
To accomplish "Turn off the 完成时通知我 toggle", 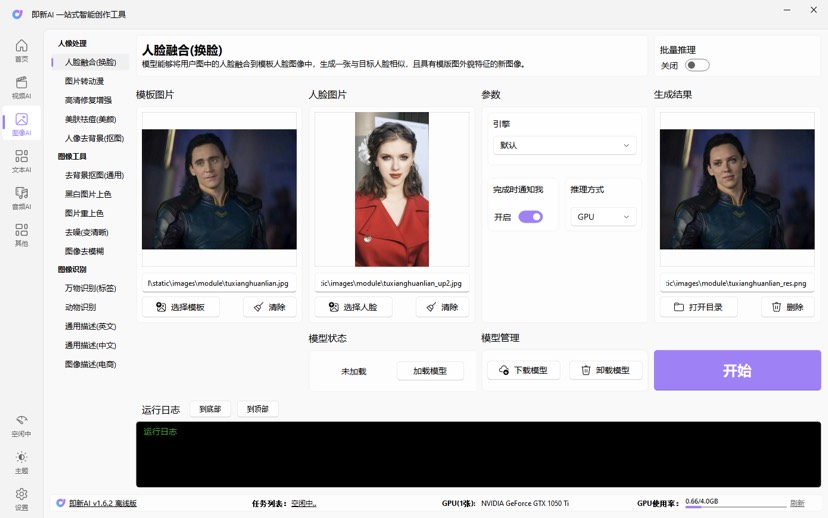I will (x=530, y=217).
